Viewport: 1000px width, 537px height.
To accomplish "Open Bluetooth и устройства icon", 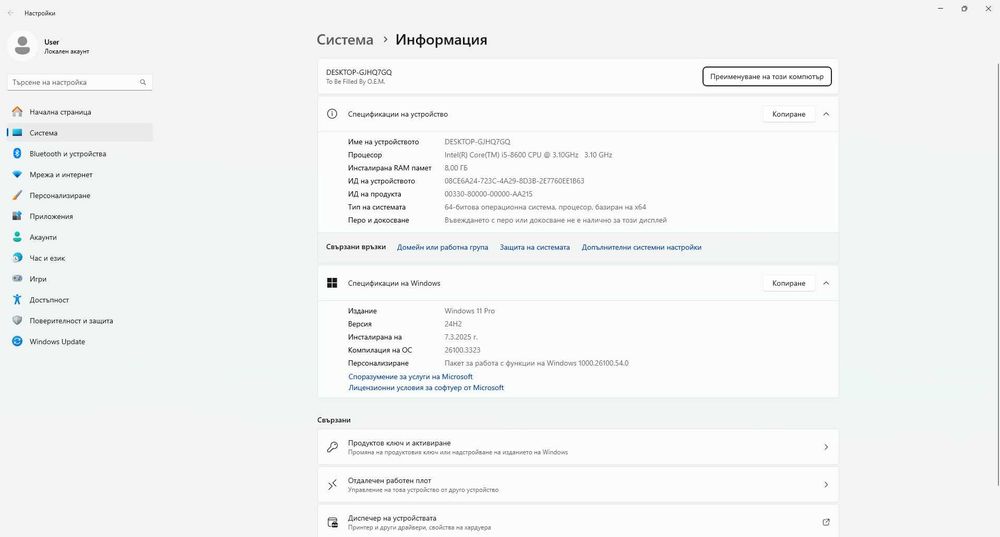I will [x=17, y=154].
